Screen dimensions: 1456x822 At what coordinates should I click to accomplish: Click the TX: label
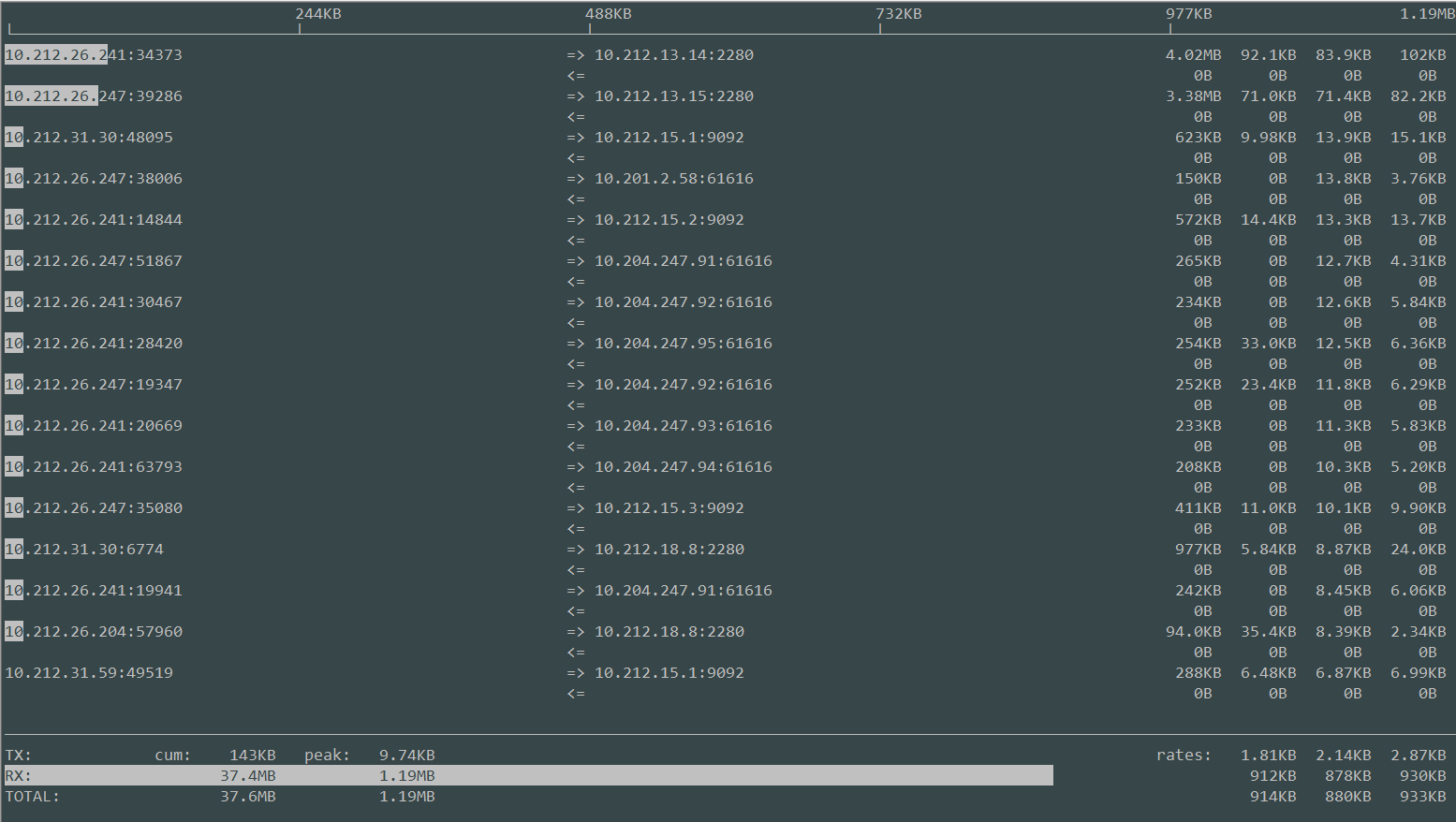coord(19,756)
